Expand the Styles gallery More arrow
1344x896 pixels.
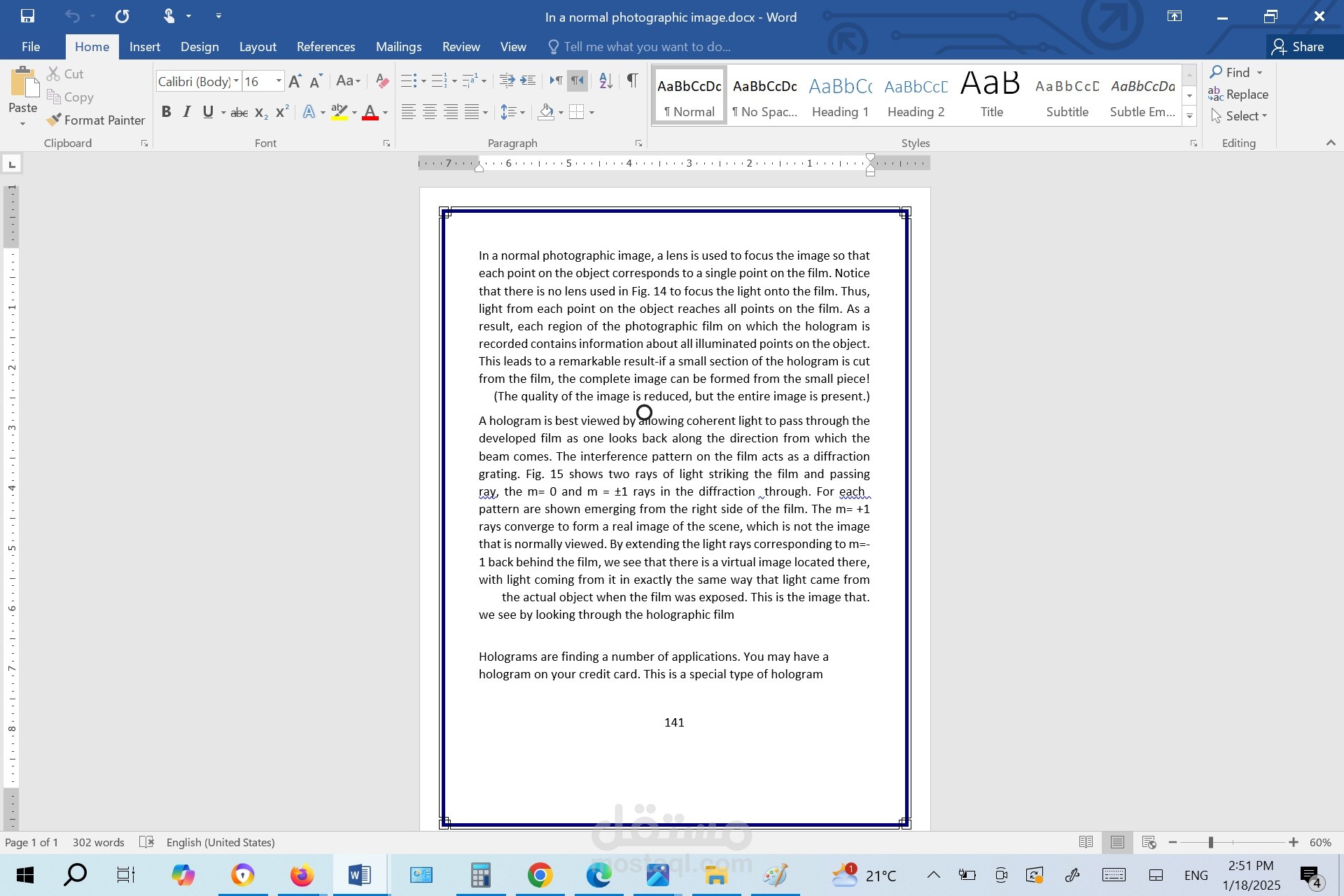1189,116
